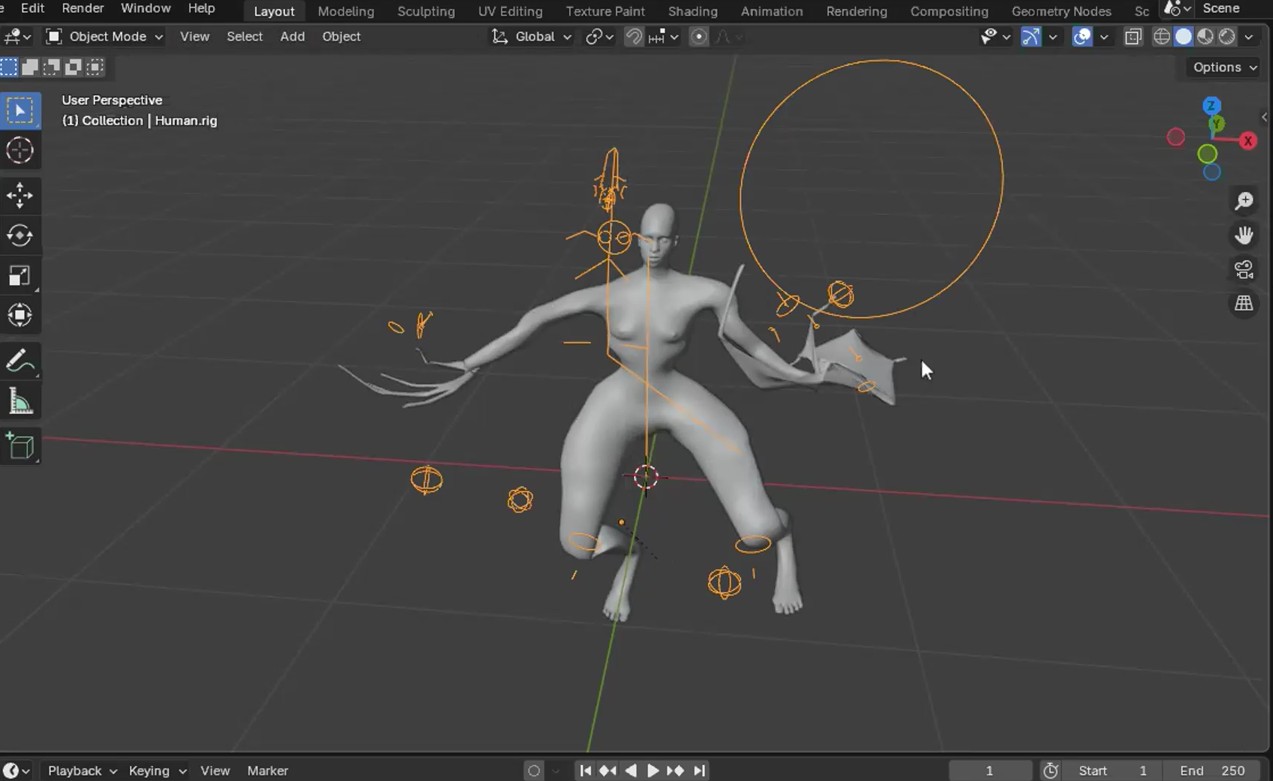The image size is (1273, 781).
Task: Select the Annotate pencil tool
Action: [20, 361]
